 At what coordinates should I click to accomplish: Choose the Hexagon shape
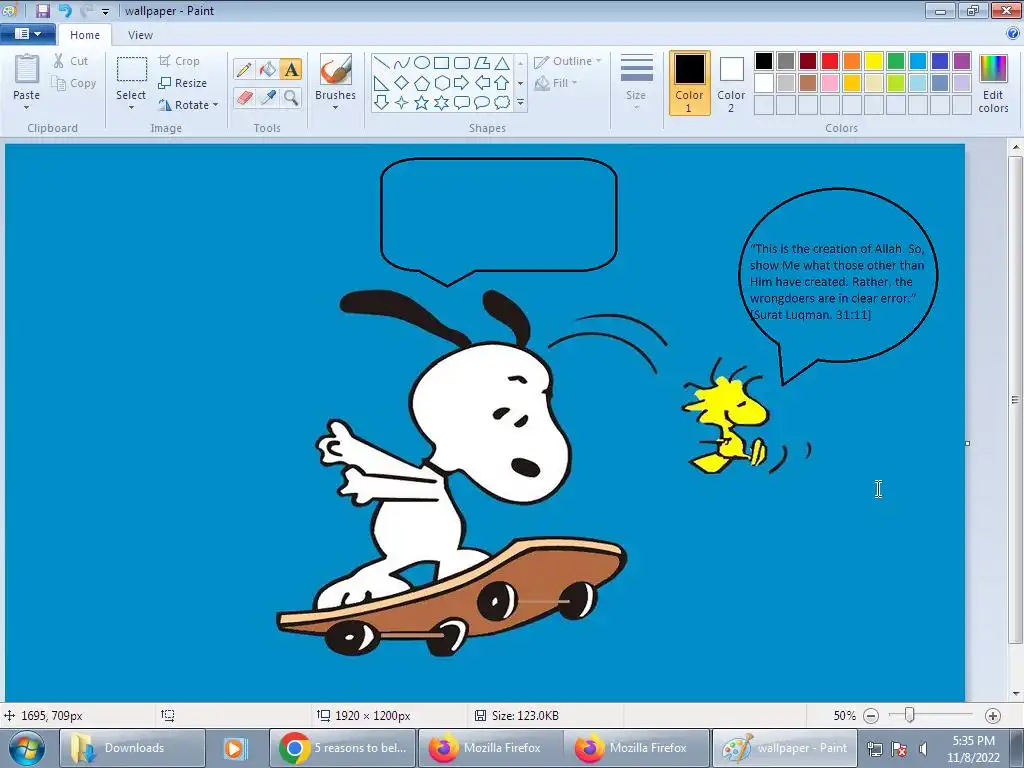click(442, 83)
